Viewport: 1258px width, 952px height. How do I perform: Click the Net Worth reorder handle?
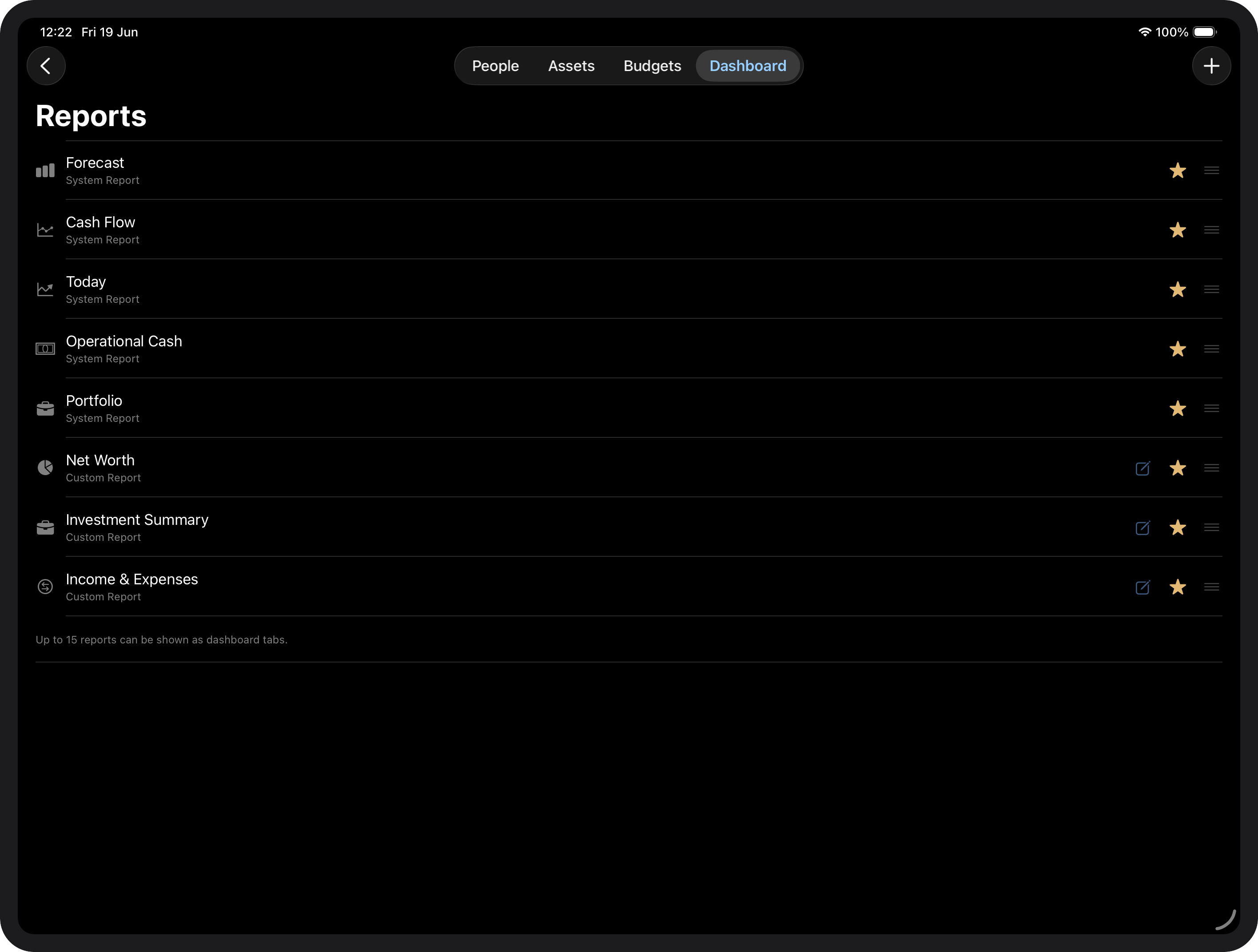tap(1211, 468)
